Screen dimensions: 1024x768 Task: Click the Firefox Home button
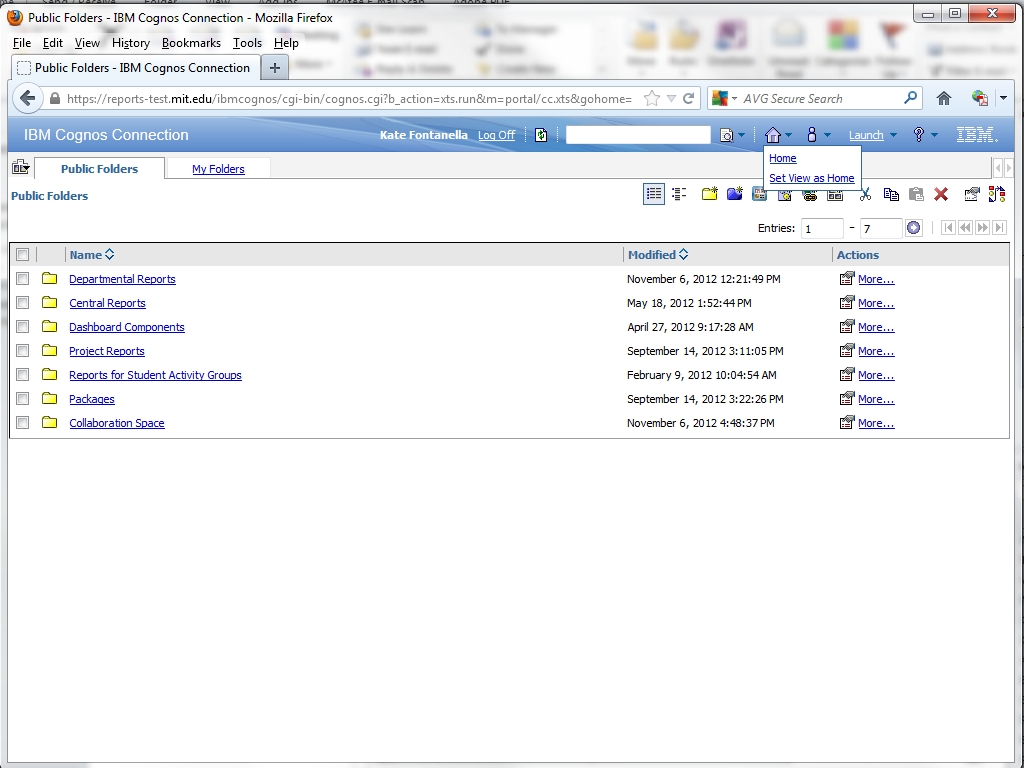pos(943,99)
